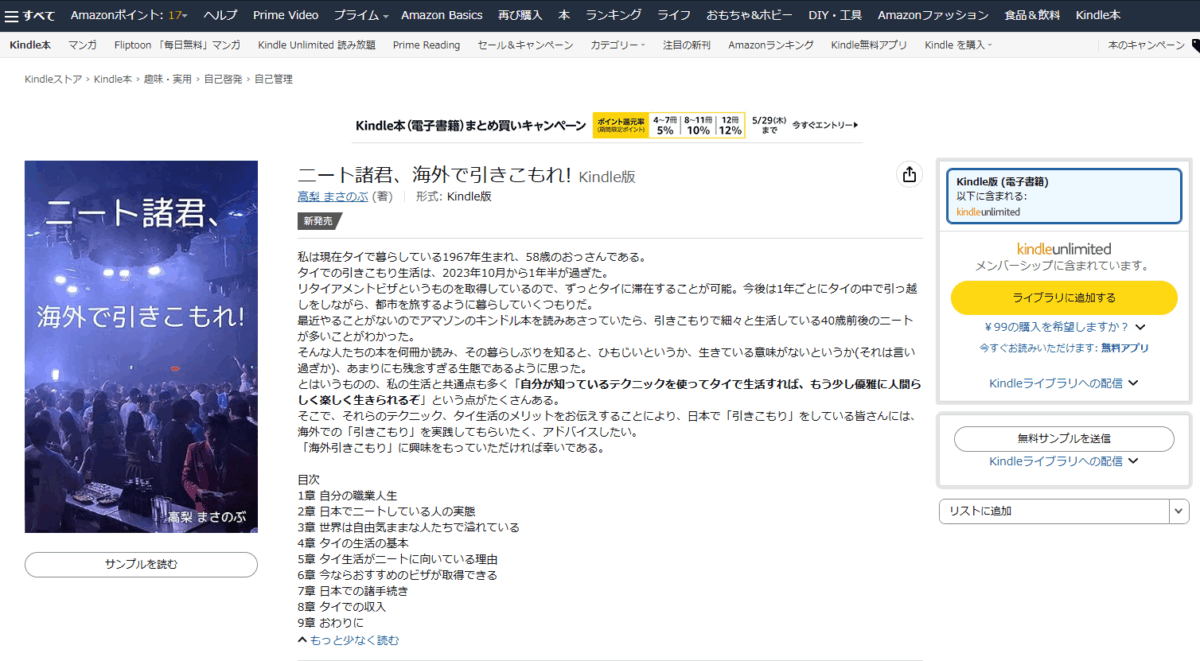
Task: Click the サンプルを読む button
Action: pos(141,564)
